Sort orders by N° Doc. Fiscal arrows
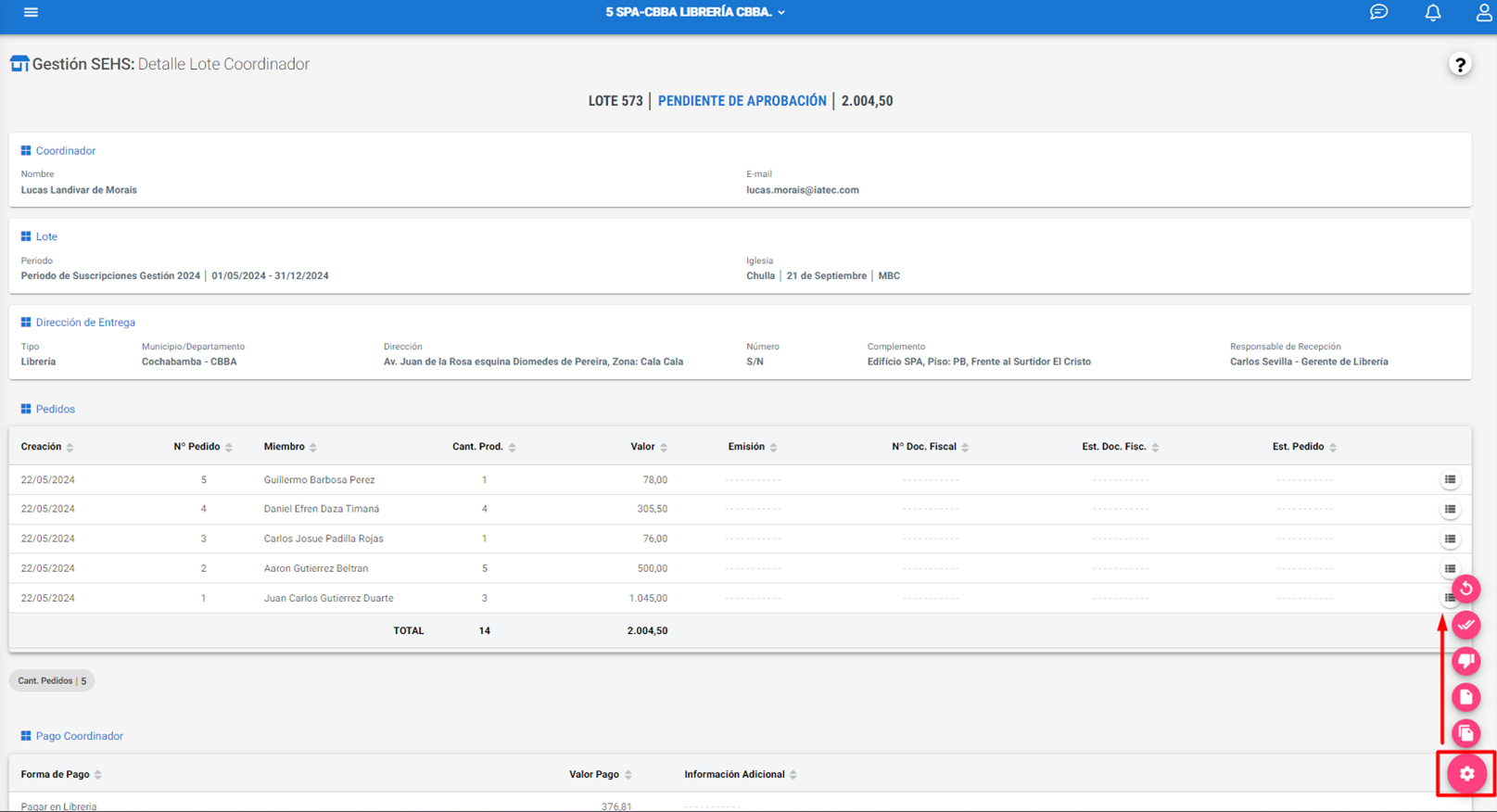The height and width of the screenshot is (812, 1497). (x=965, y=448)
